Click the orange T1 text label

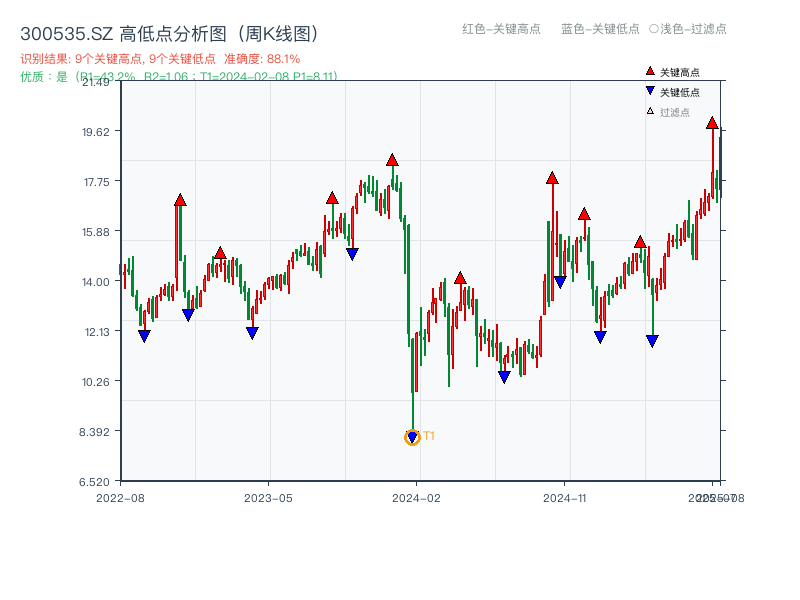(429, 436)
